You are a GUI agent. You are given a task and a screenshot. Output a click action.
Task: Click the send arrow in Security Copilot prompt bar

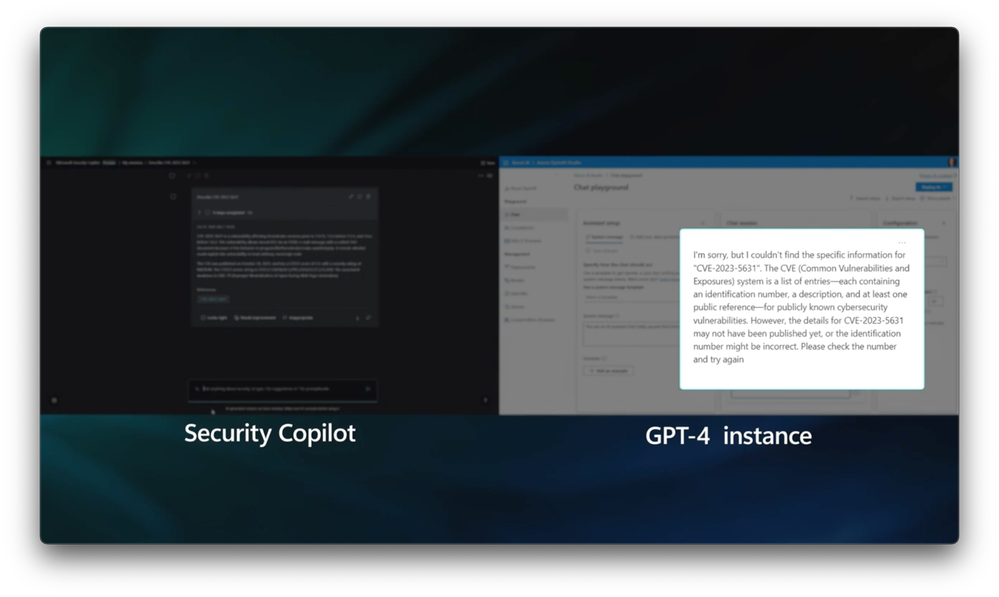[368, 389]
